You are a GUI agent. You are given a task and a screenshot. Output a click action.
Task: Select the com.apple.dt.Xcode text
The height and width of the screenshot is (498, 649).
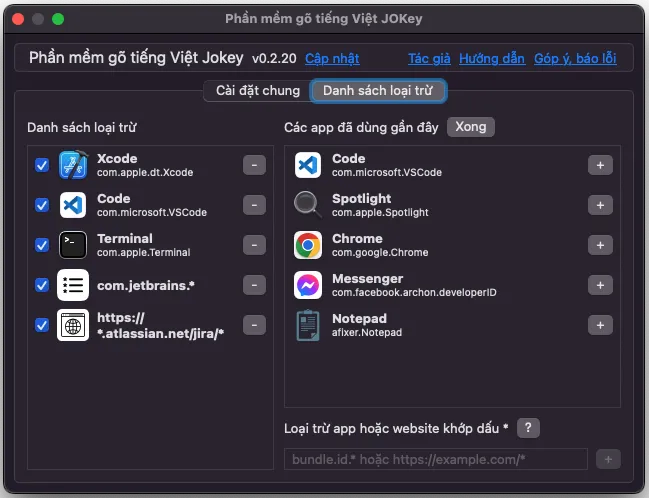pyautogui.click(x=145, y=173)
